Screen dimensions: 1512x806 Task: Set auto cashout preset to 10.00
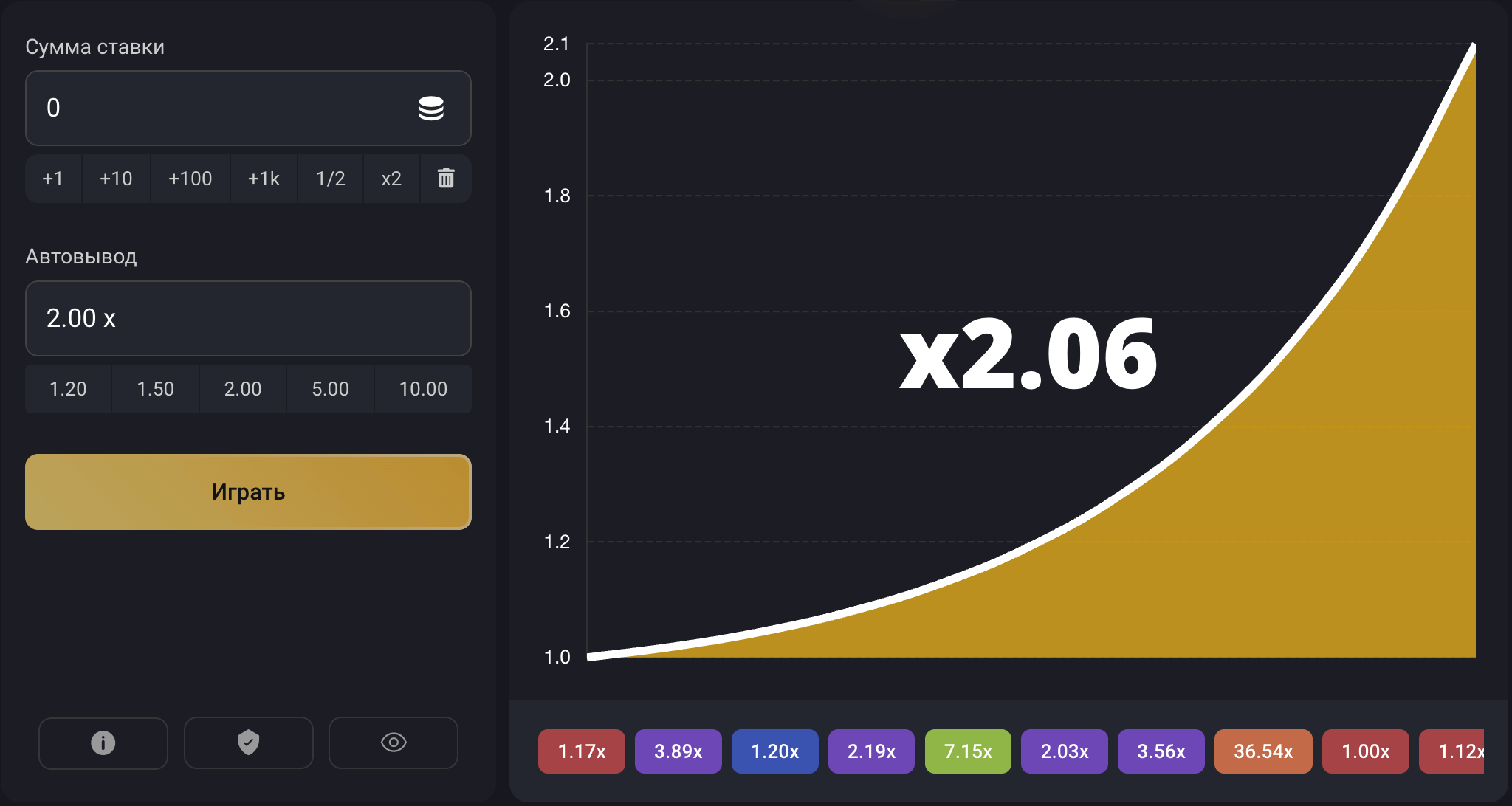pos(423,389)
